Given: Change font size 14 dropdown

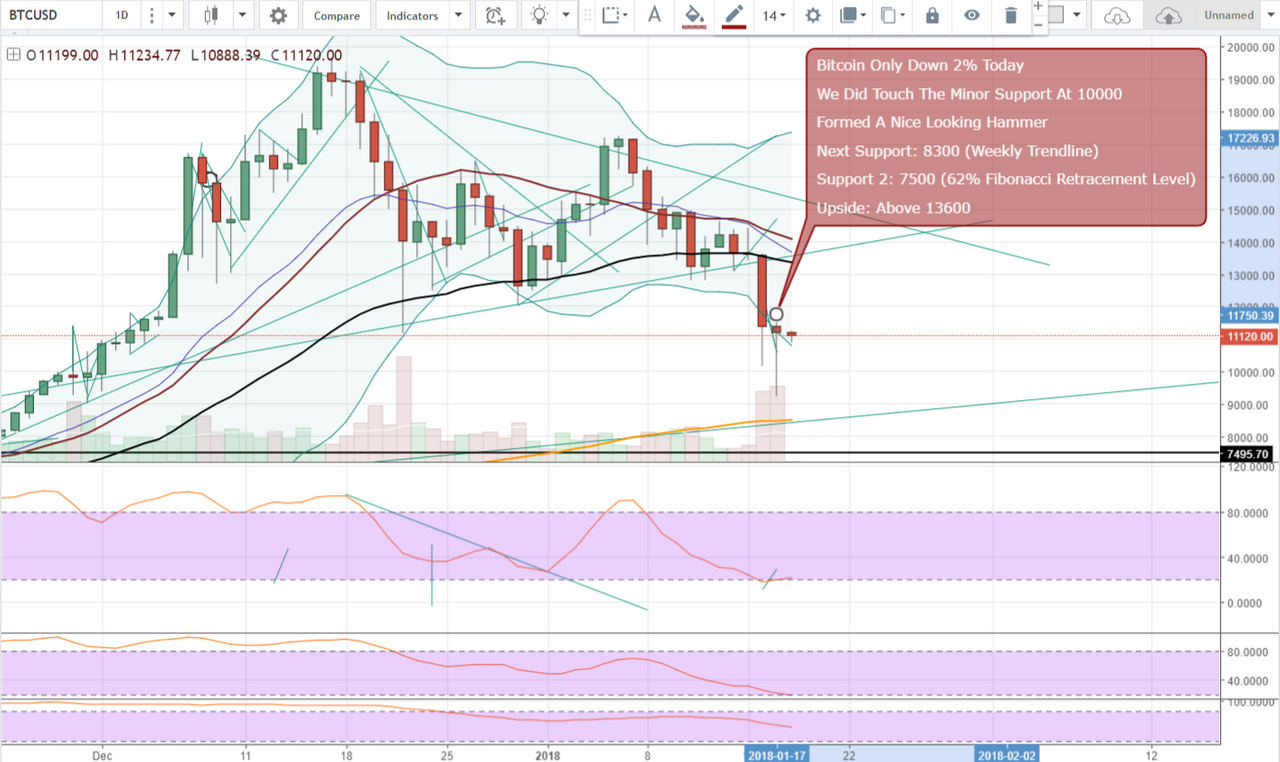Looking at the screenshot, I should [774, 15].
